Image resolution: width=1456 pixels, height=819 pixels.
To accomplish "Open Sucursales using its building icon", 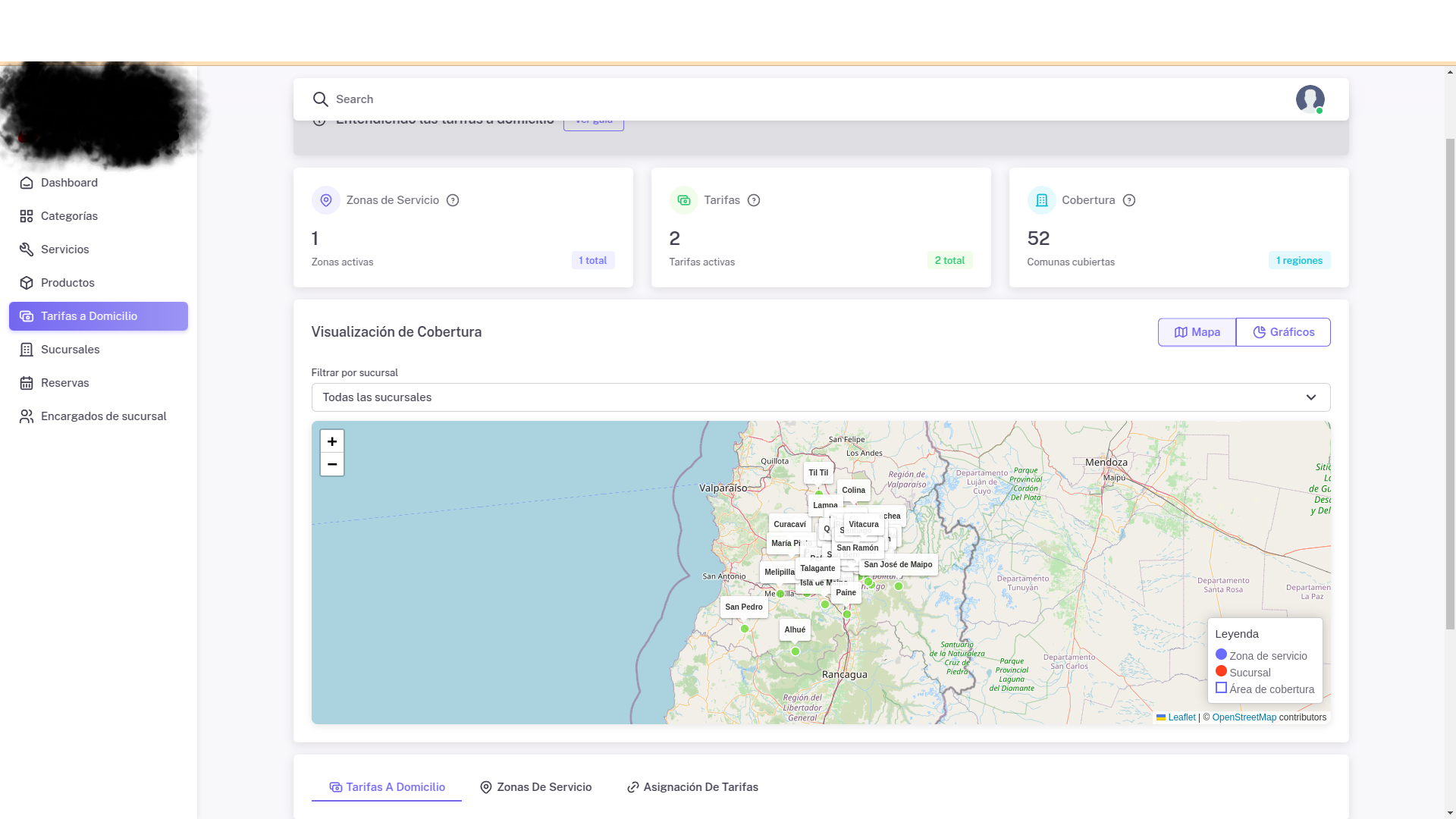I will click(26, 350).
